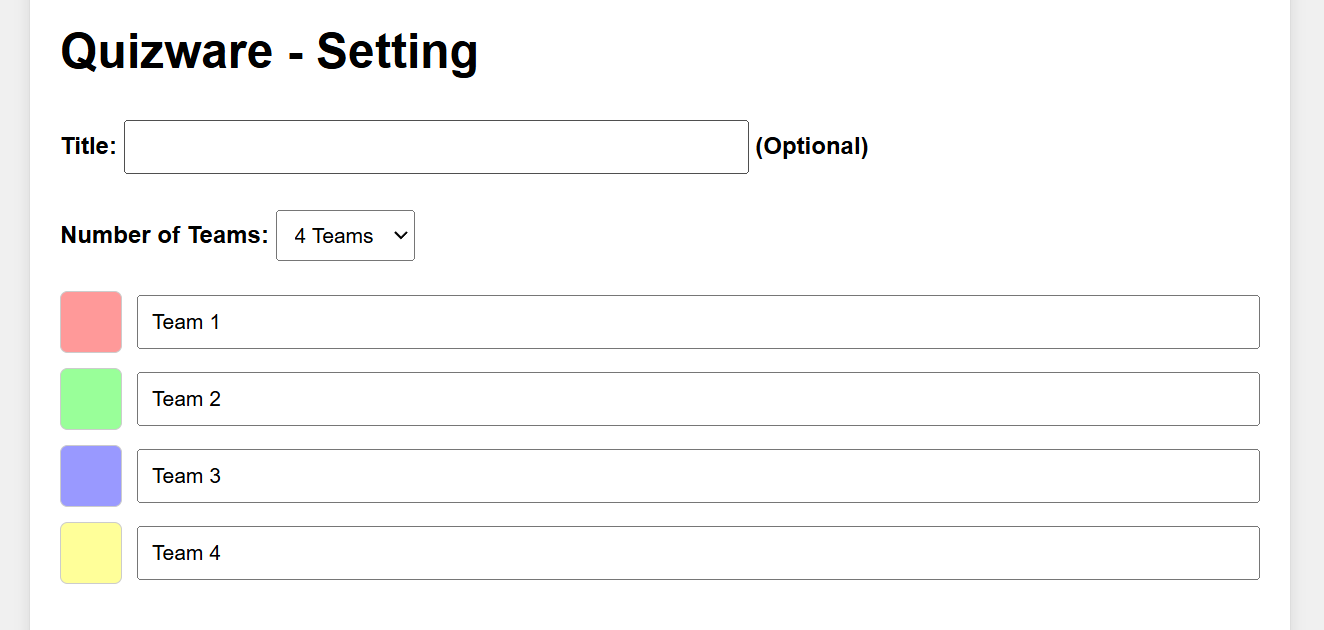Click the '4 Teams' selected value text
Screen dimensions: 1324x630
coord(334,236)
